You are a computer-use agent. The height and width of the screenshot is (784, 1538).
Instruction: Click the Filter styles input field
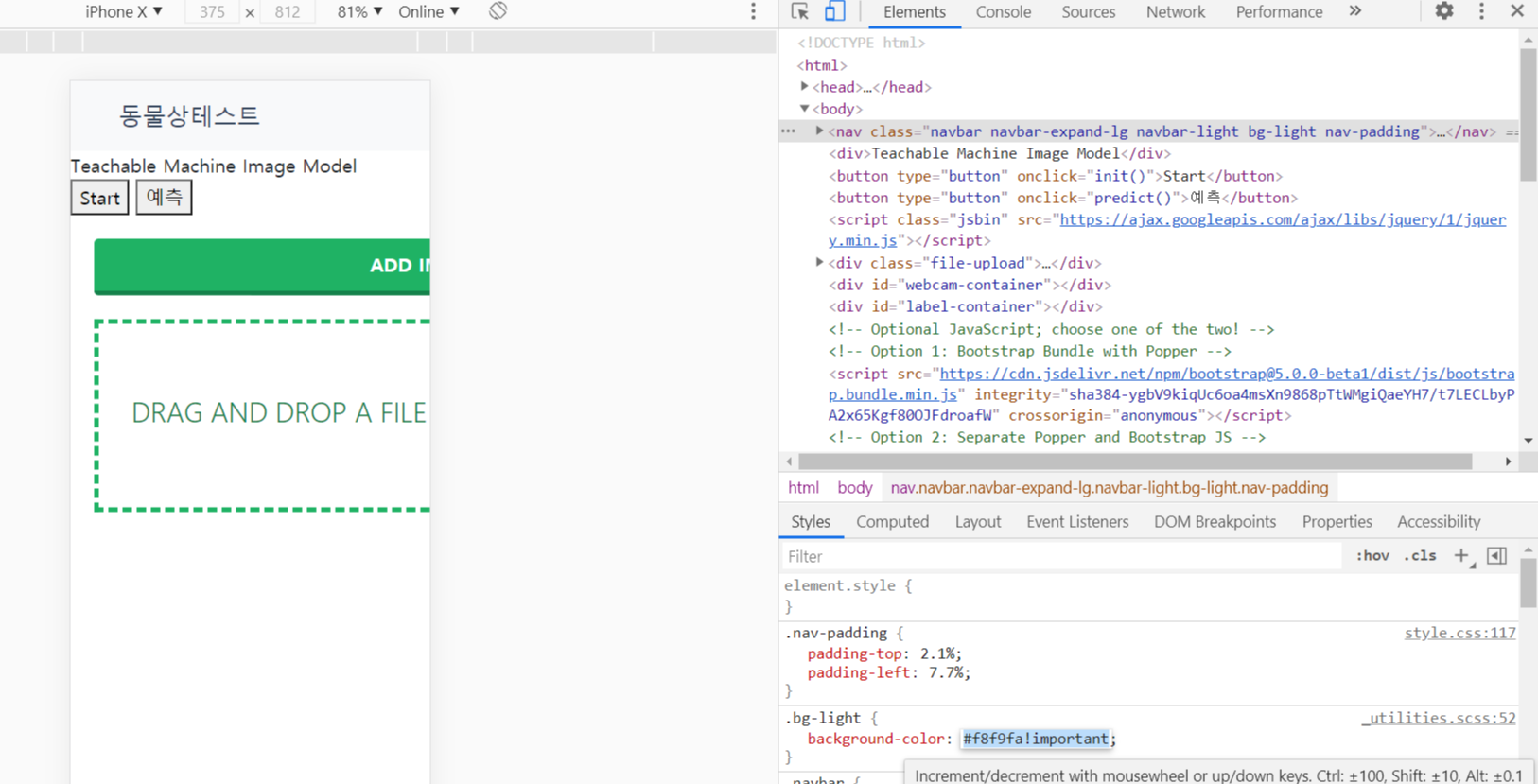pos(1061,556)
